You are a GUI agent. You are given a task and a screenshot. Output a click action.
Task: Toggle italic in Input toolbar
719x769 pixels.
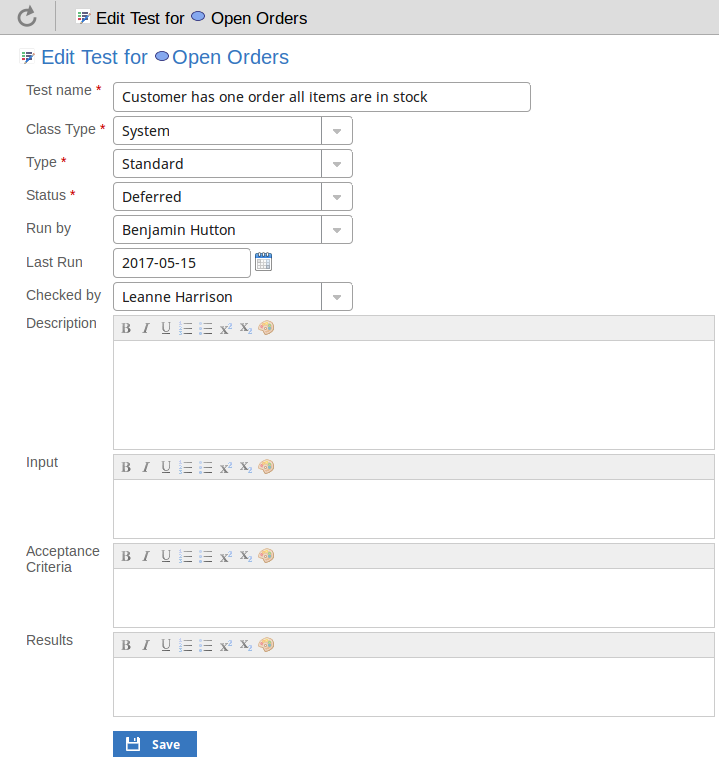[x=146, y=467]
